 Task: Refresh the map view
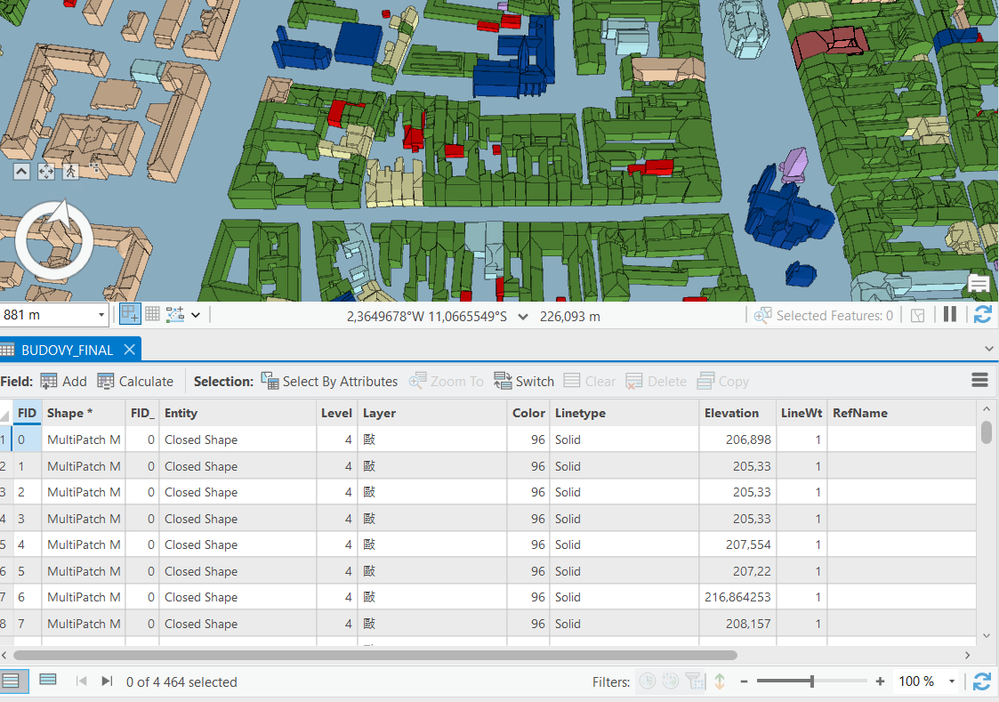[982, 315]
